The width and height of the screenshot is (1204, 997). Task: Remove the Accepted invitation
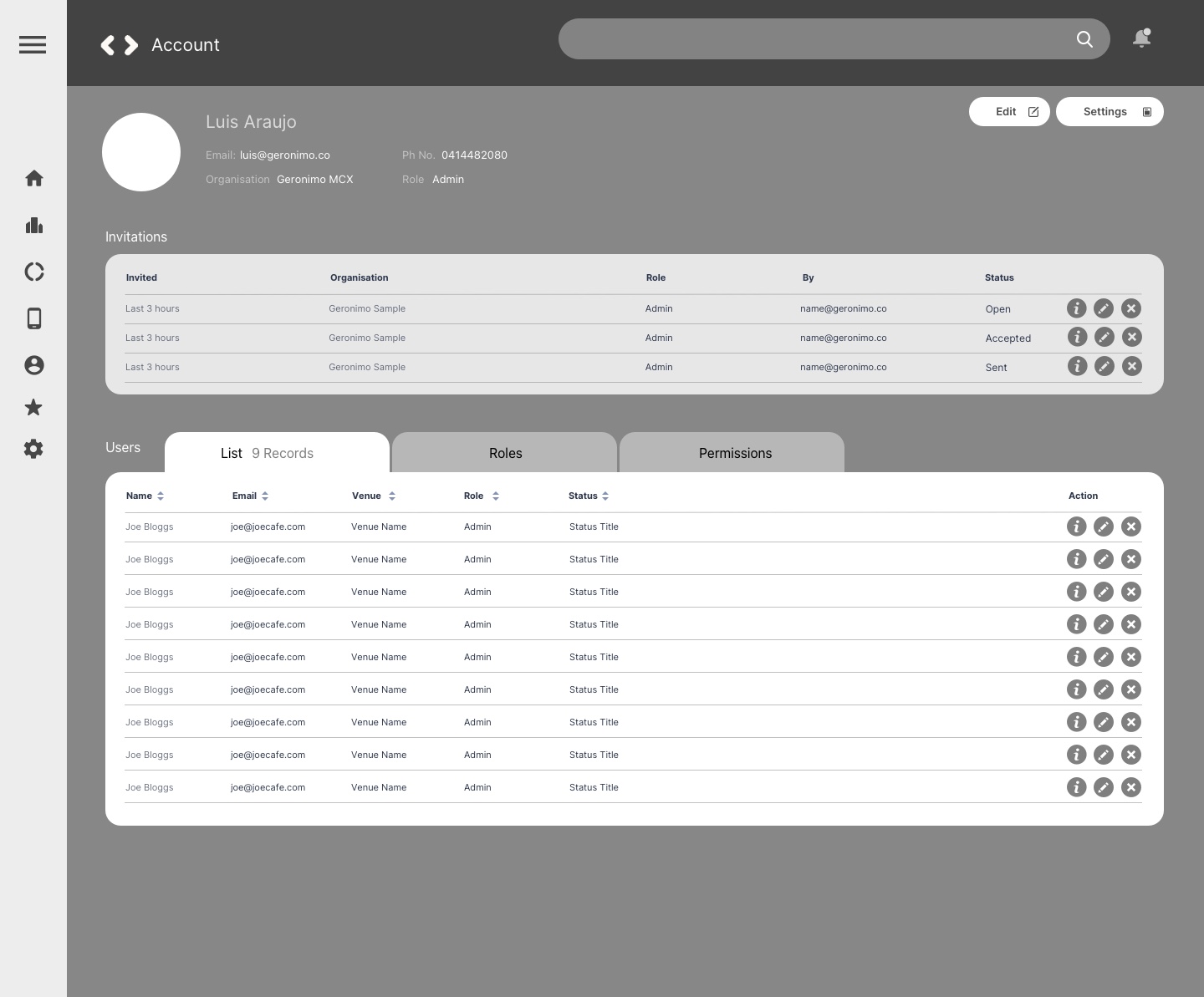(x=1131, y=337)
